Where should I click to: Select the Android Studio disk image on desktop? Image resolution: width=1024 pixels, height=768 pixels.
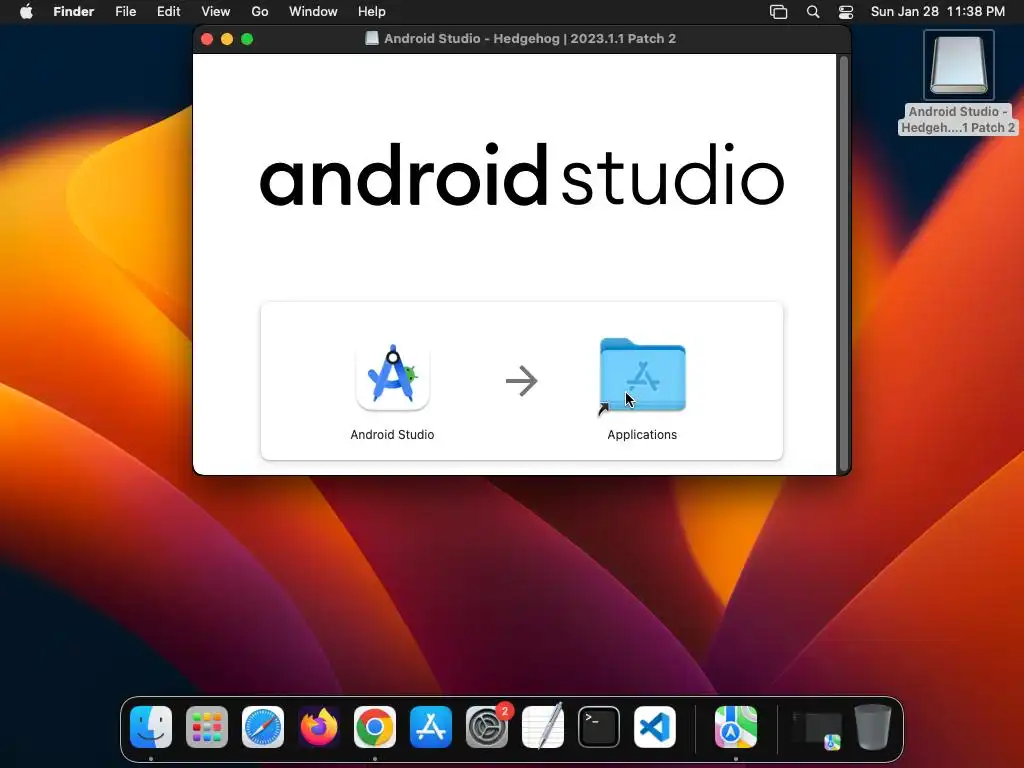point(958,65)
